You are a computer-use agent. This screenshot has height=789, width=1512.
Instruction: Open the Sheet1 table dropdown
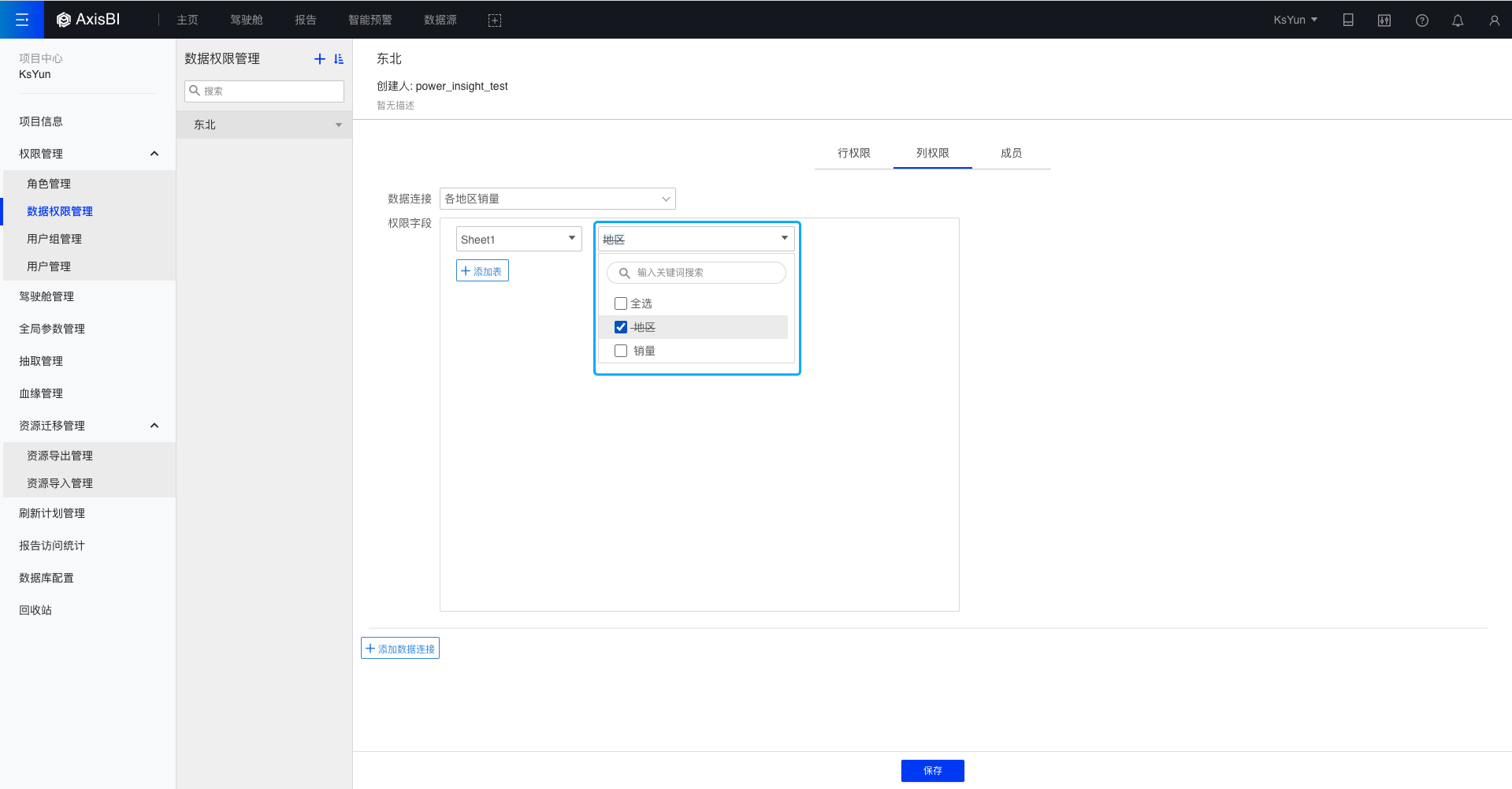[518, 239]
